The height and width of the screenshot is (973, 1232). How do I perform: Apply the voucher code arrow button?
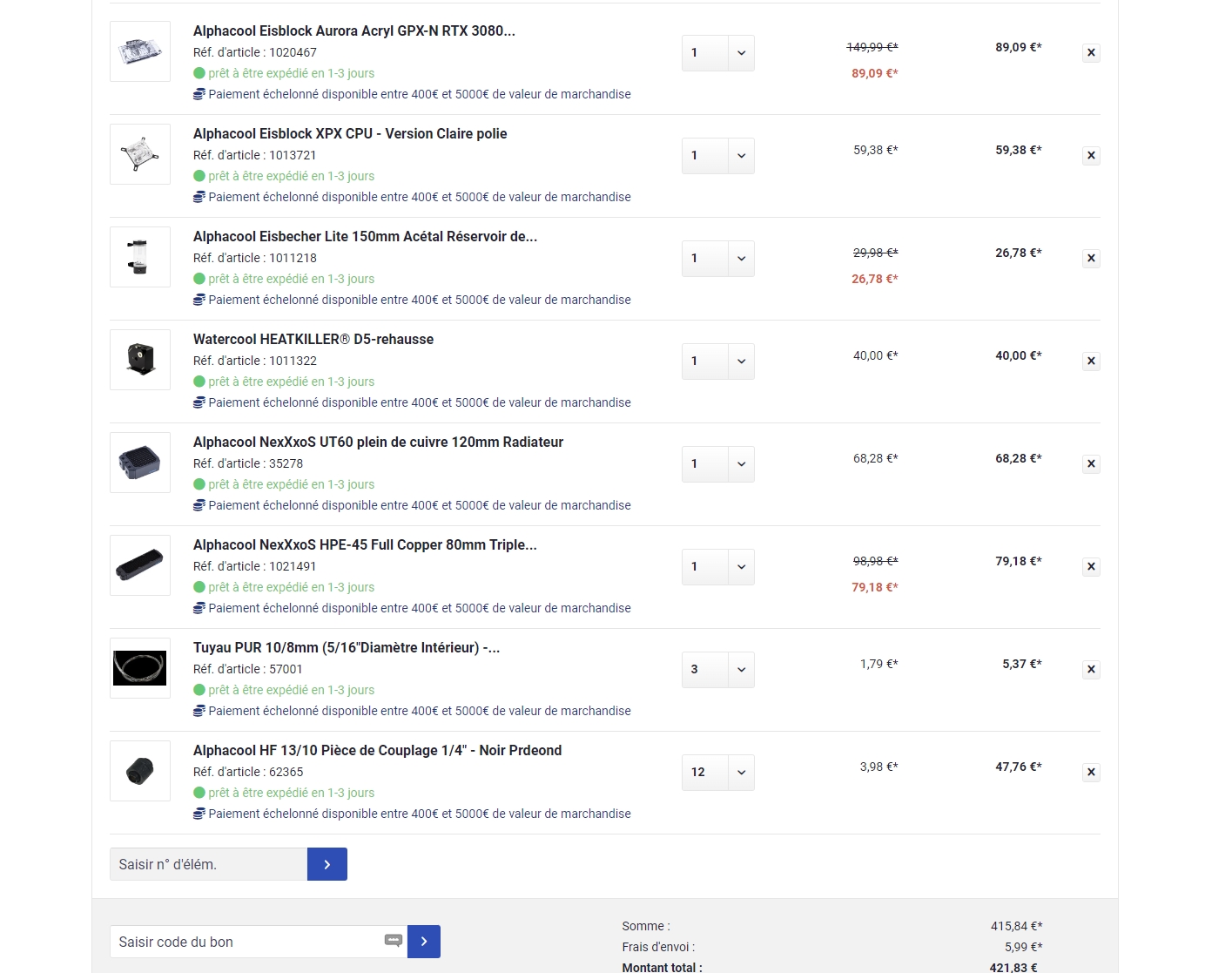click(424, 942)
